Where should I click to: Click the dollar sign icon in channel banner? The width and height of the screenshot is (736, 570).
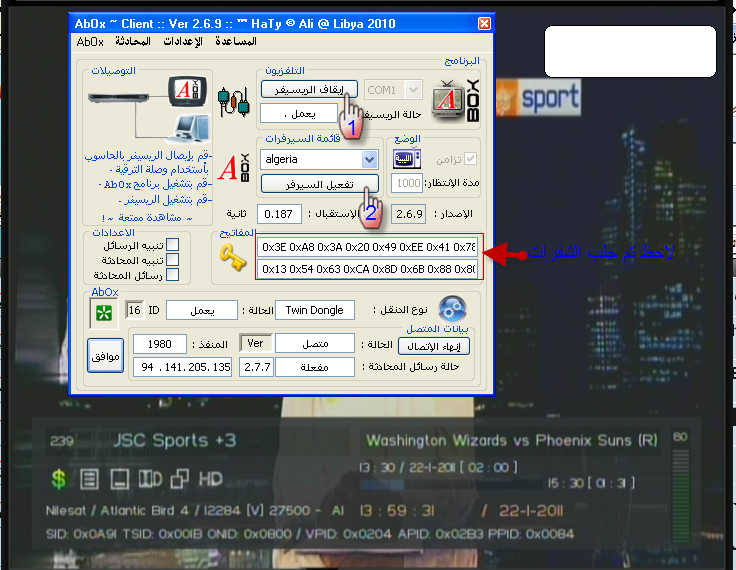59,479
